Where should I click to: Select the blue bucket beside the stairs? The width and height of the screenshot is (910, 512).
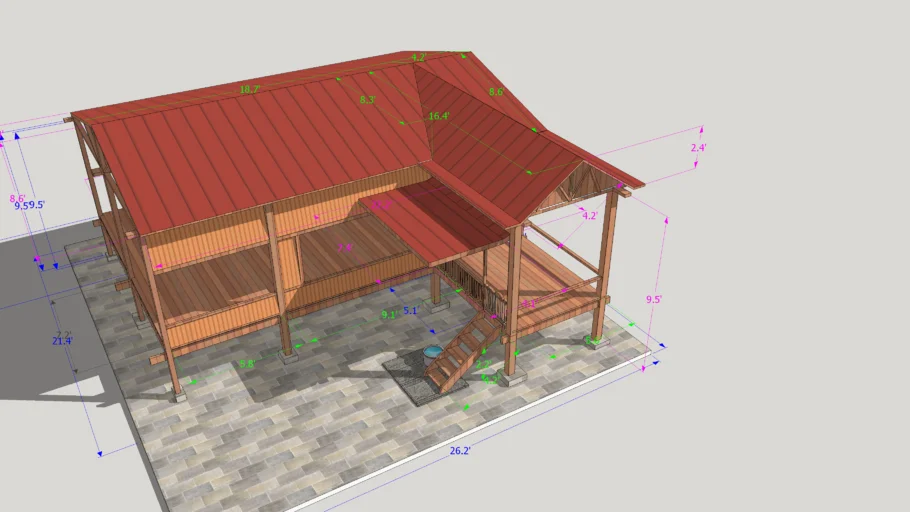[x=431, y=353]
